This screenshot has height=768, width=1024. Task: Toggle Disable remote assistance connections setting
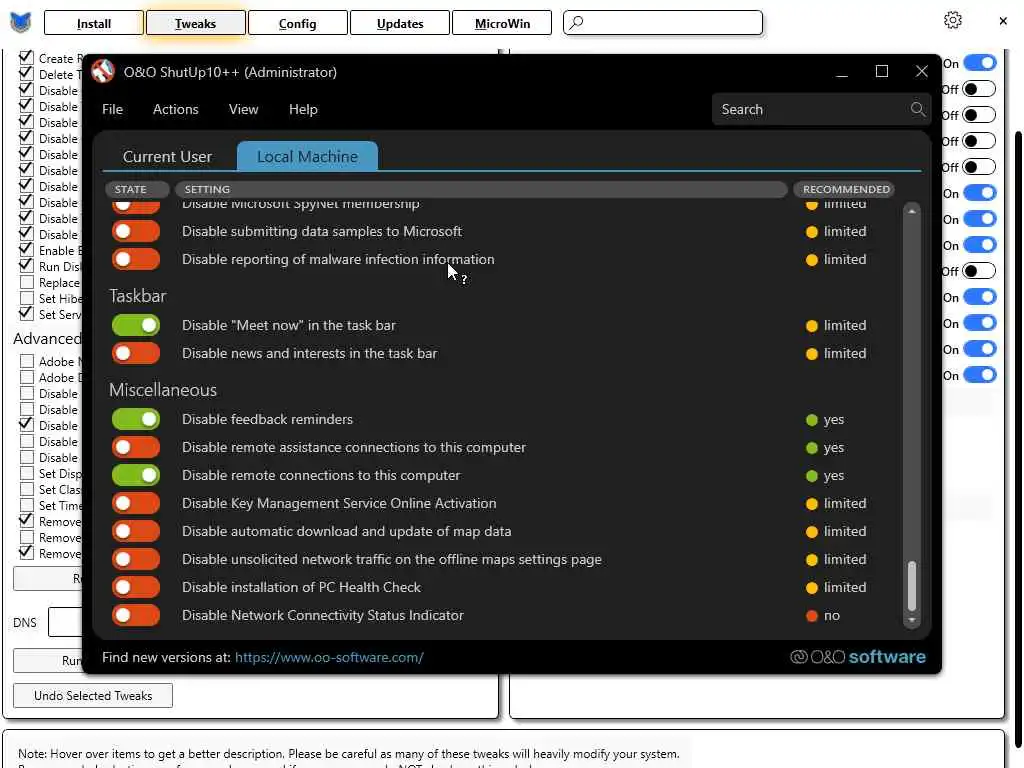(136, 447)
